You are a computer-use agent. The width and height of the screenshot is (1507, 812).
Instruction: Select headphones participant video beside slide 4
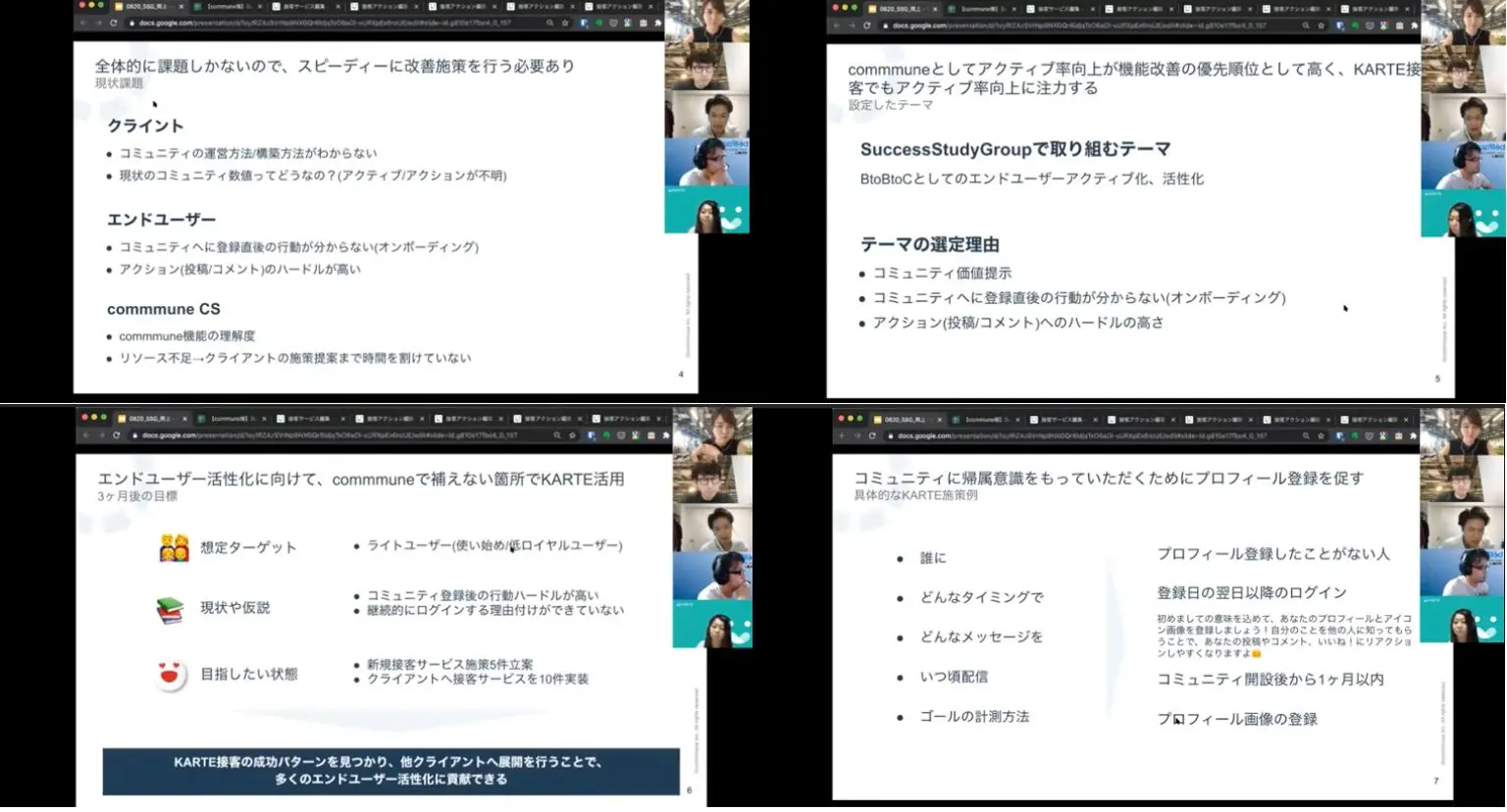click(707, 162)
